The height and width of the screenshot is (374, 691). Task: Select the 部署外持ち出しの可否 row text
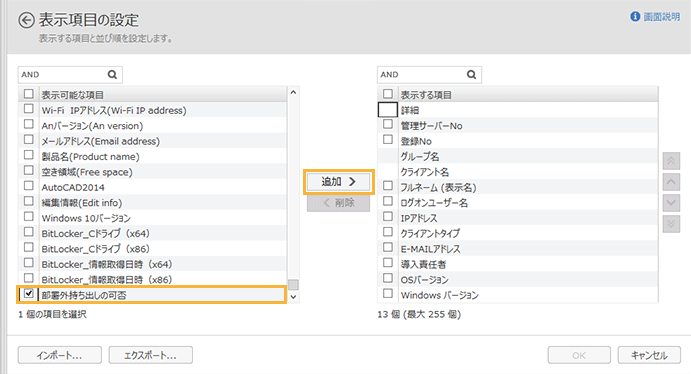coord(84,295)
